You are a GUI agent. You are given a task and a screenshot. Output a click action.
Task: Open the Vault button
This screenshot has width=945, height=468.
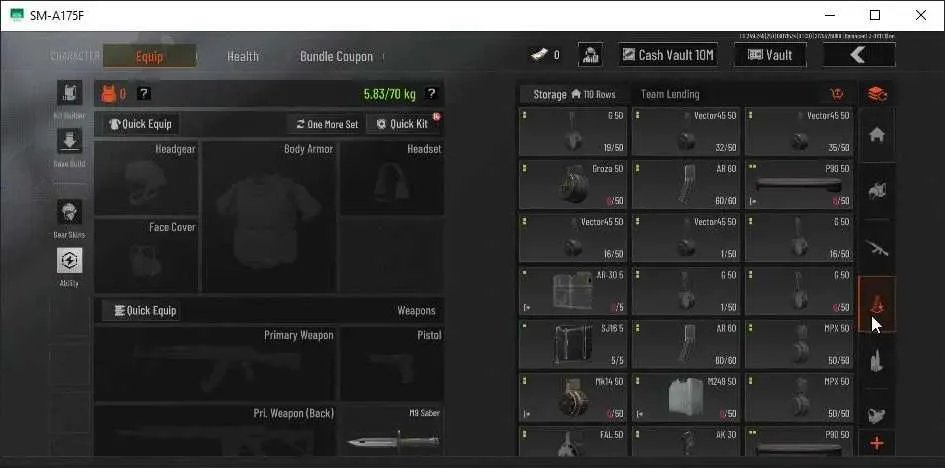(x=770, y=55)
